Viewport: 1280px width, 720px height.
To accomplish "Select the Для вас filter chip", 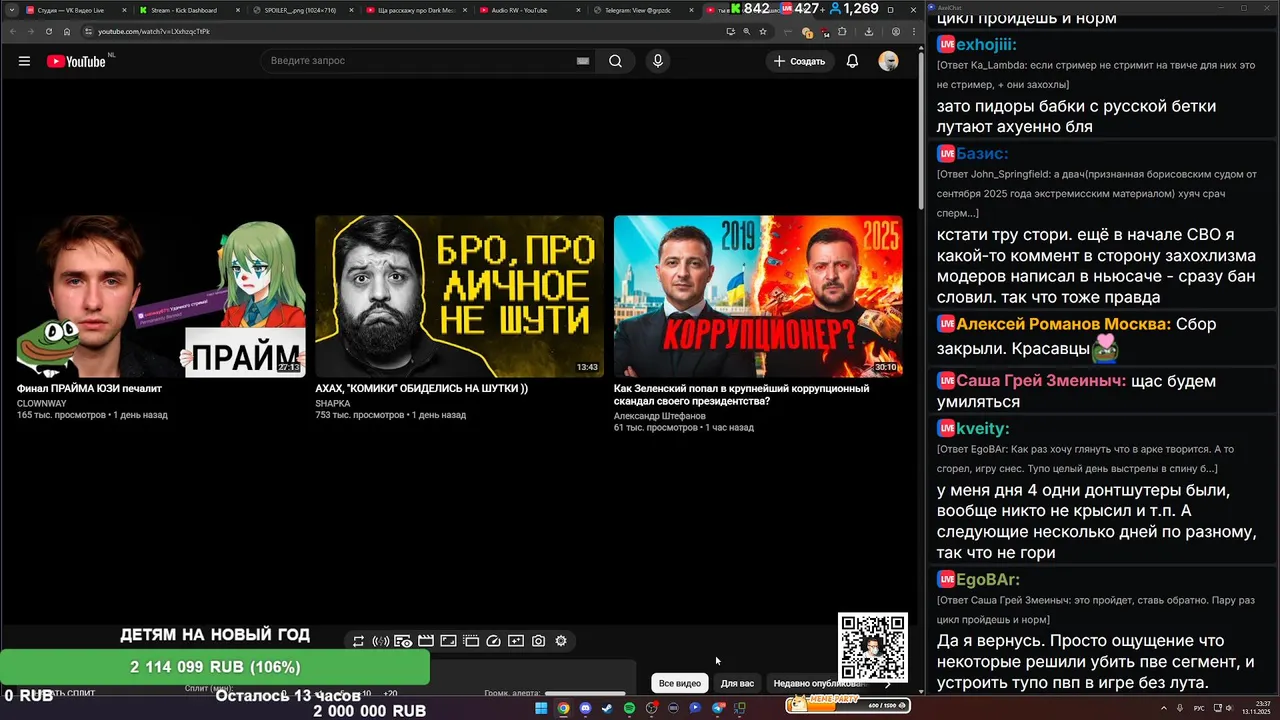I will pos(737,683).
